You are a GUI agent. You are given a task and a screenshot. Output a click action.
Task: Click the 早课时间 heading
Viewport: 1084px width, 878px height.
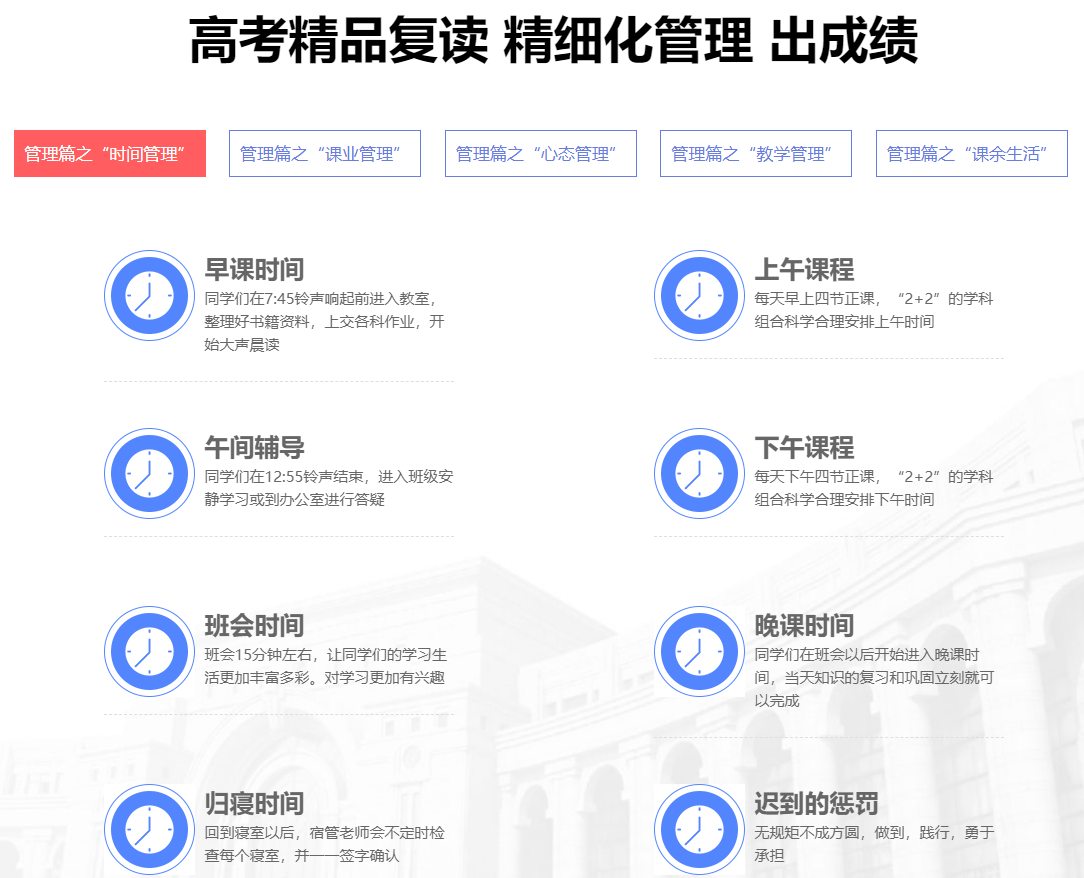pos(254,270)
